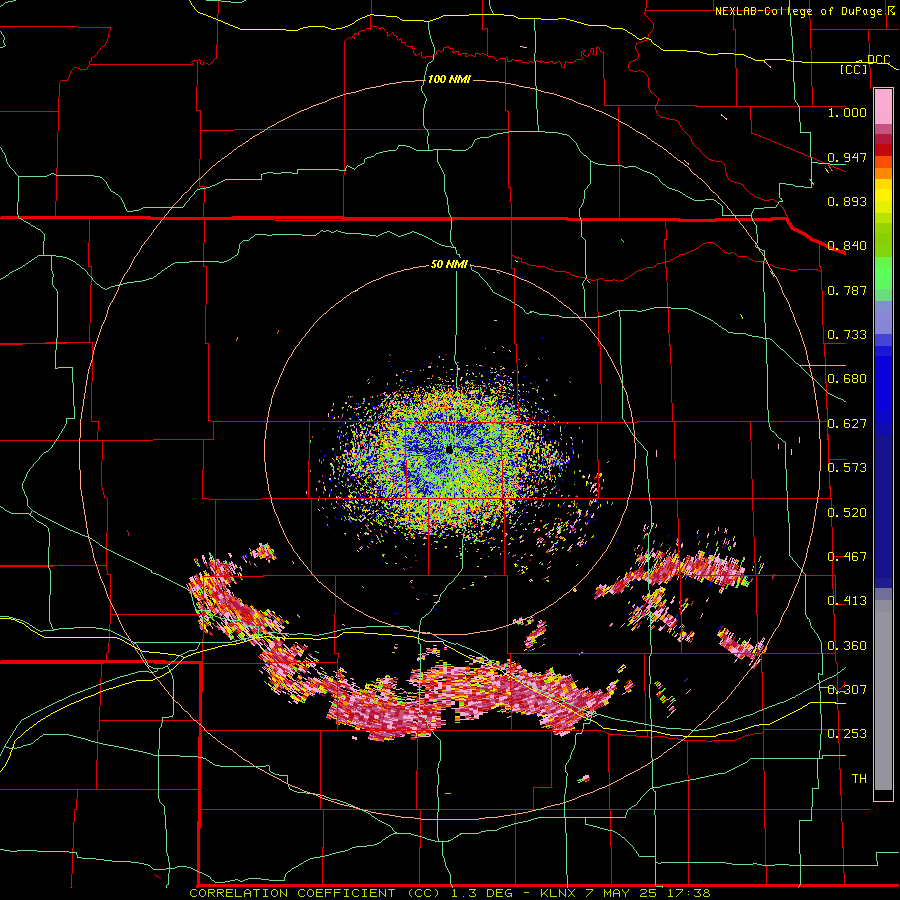Click the 0.253 scale value
The image size is (900, 900).
click(x=847, y=734)
